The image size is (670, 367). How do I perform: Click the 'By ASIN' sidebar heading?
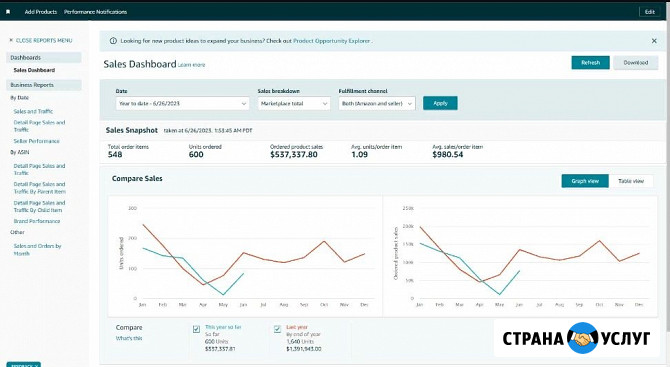20,152
